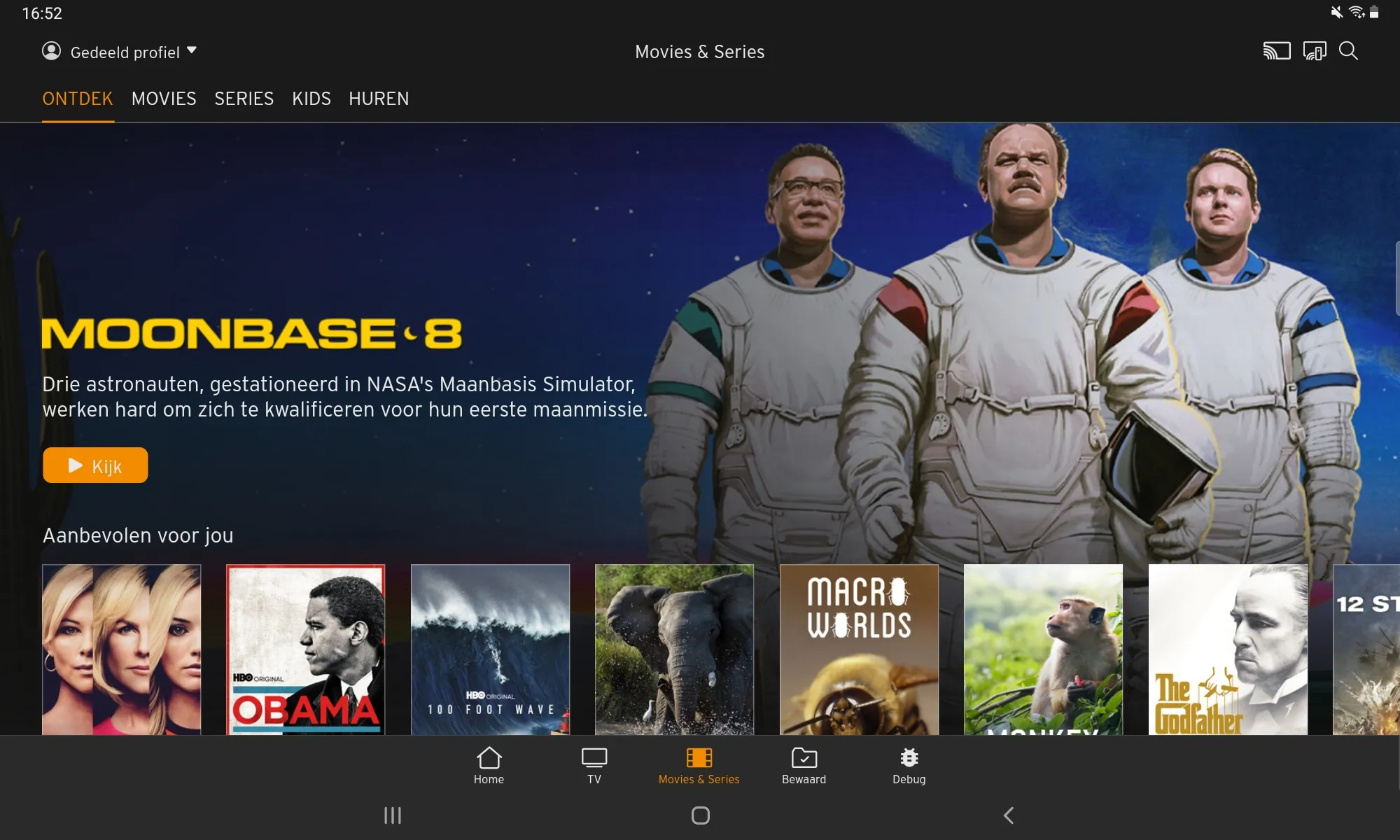Select the SERIES tab
Screen dimensions: 1400x840
click(x=243, y=98)
